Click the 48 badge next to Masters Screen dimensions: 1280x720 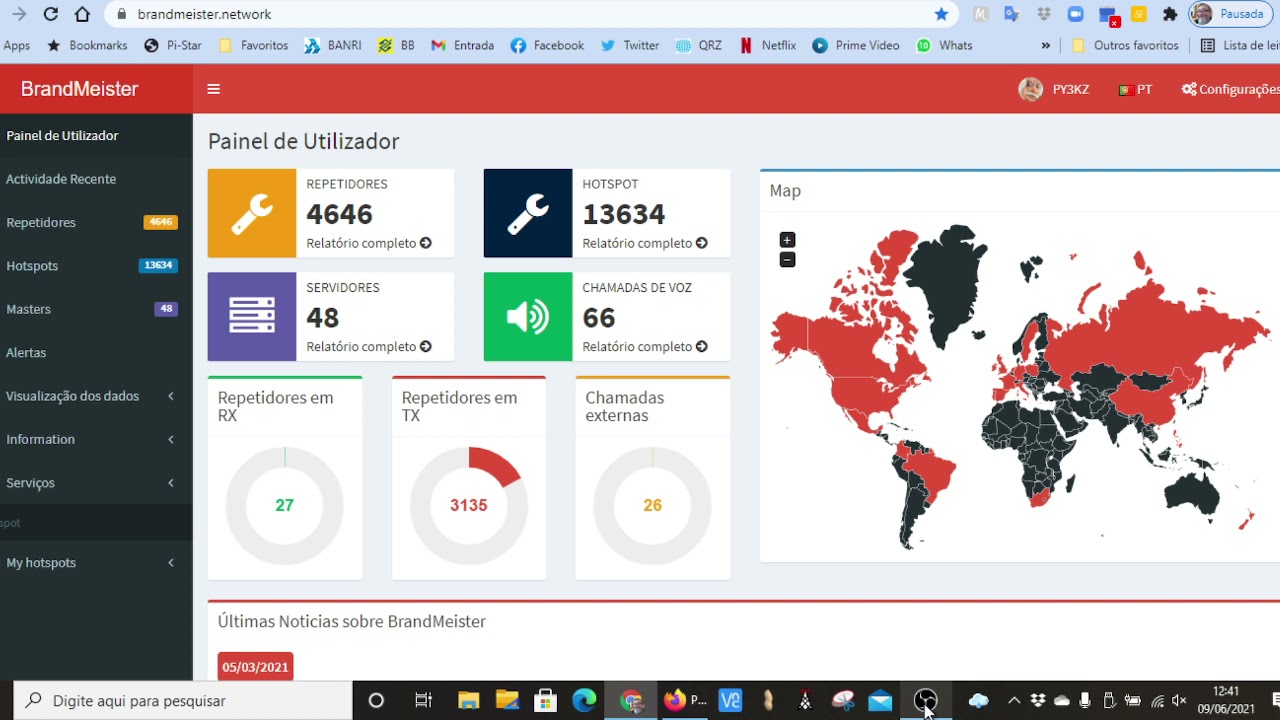tap(166, 309)
